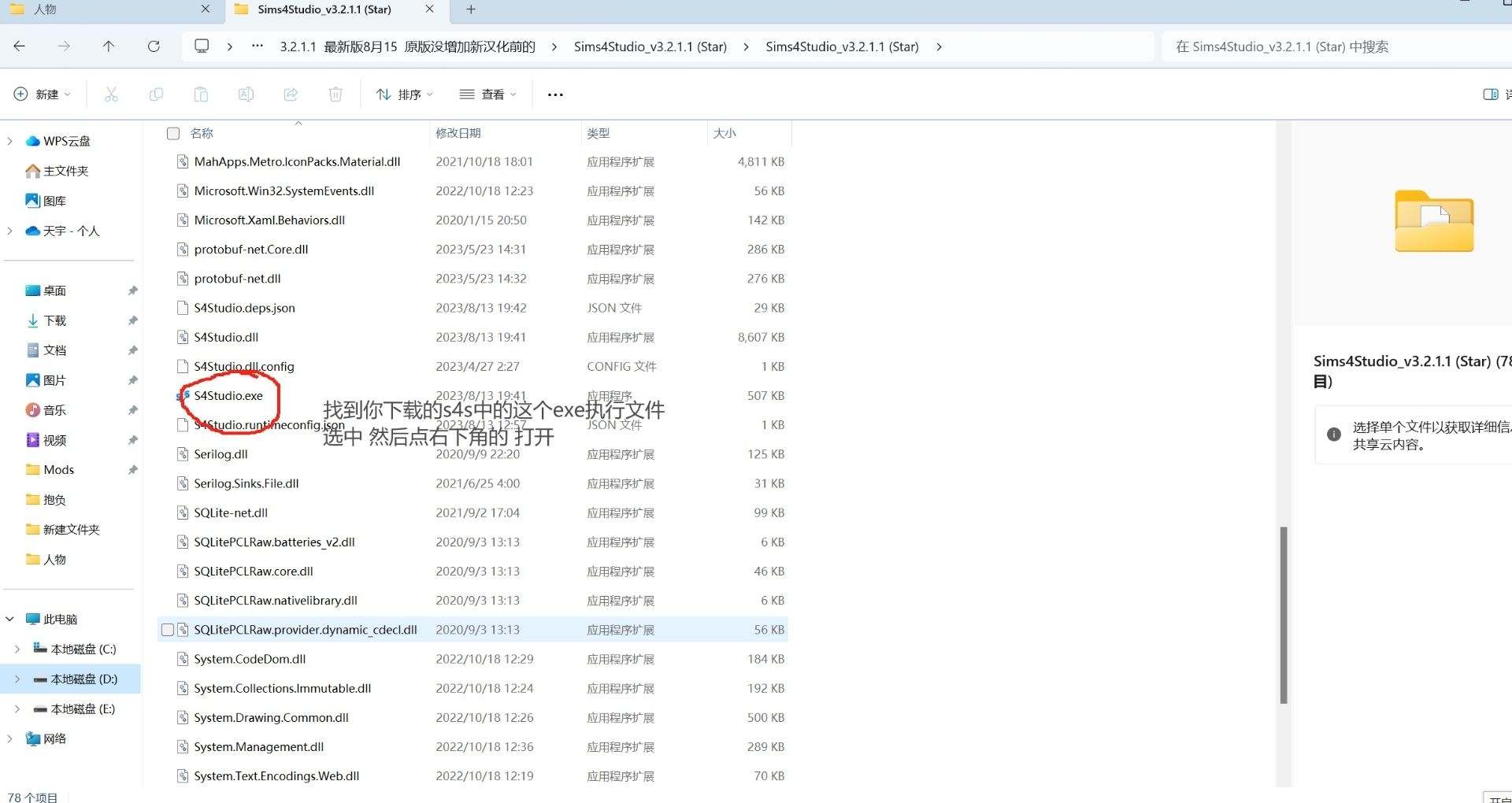Expand 本地磁盘 (D:) node
The height and width of the screenshot is (803, 1512).
(x=17, y=679)
